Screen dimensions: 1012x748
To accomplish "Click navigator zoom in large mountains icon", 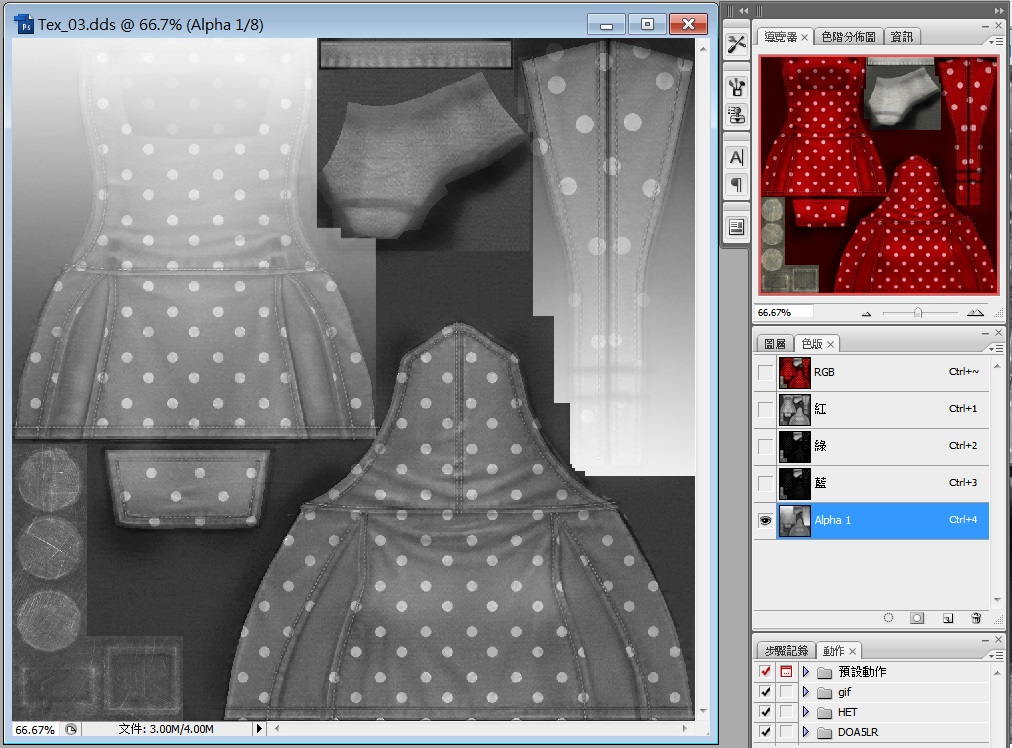I will click(x=975, y=312).
